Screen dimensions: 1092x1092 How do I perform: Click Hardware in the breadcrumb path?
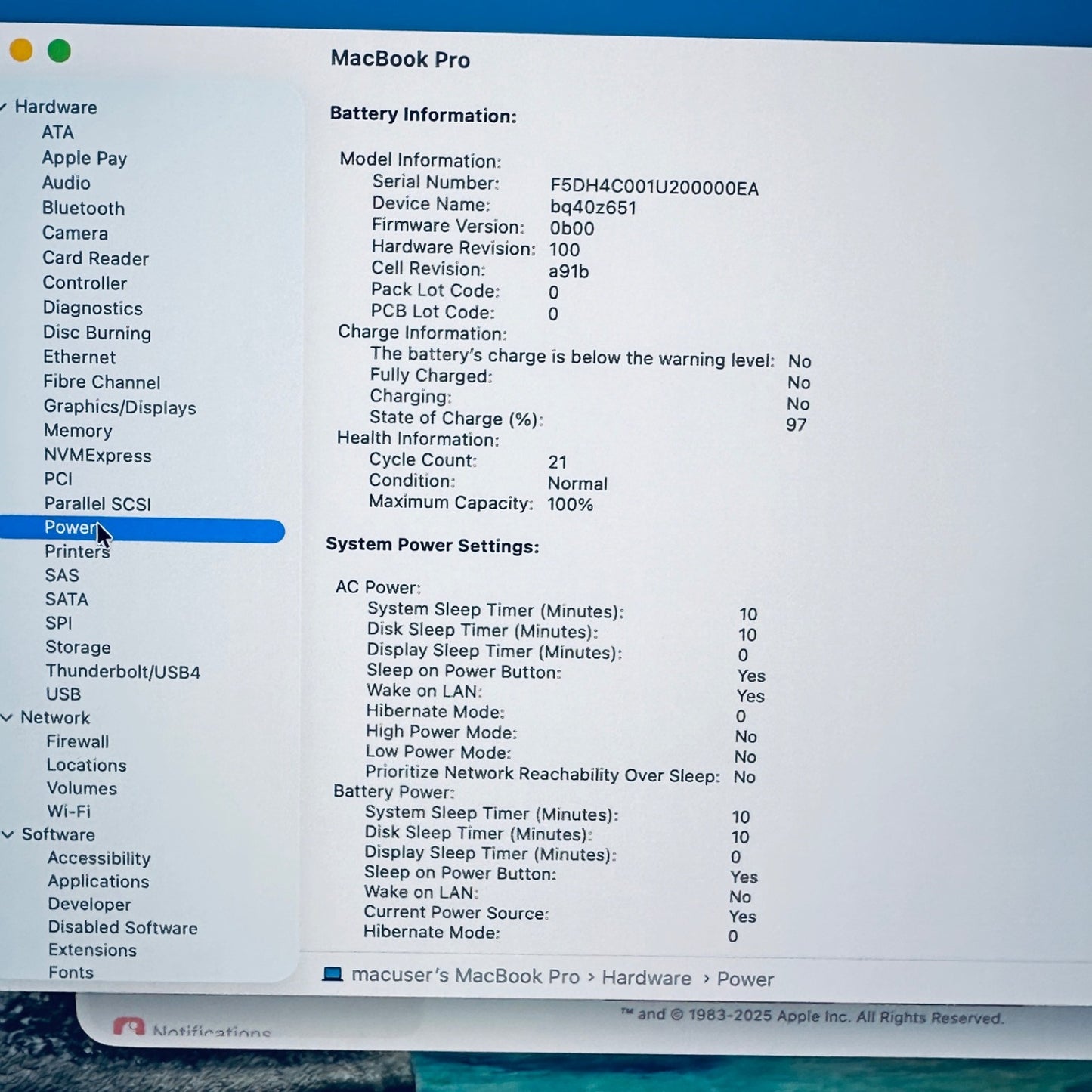coord(647,978)
